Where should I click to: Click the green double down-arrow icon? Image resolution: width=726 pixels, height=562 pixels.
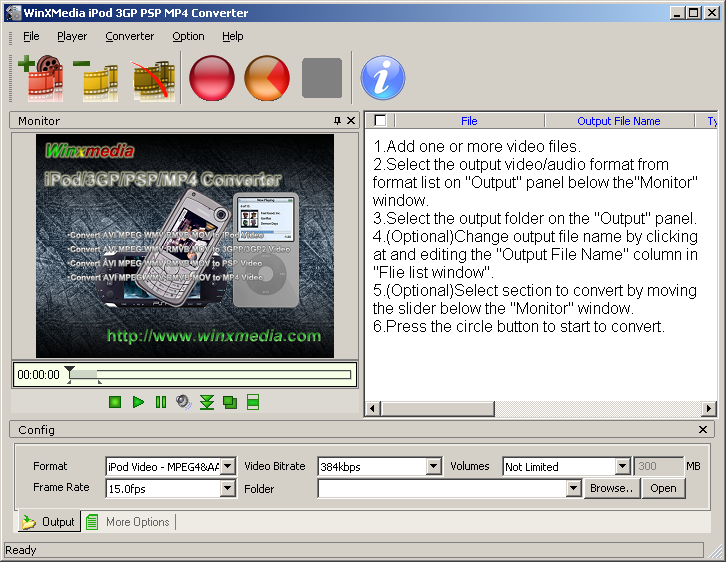point(207,402)
